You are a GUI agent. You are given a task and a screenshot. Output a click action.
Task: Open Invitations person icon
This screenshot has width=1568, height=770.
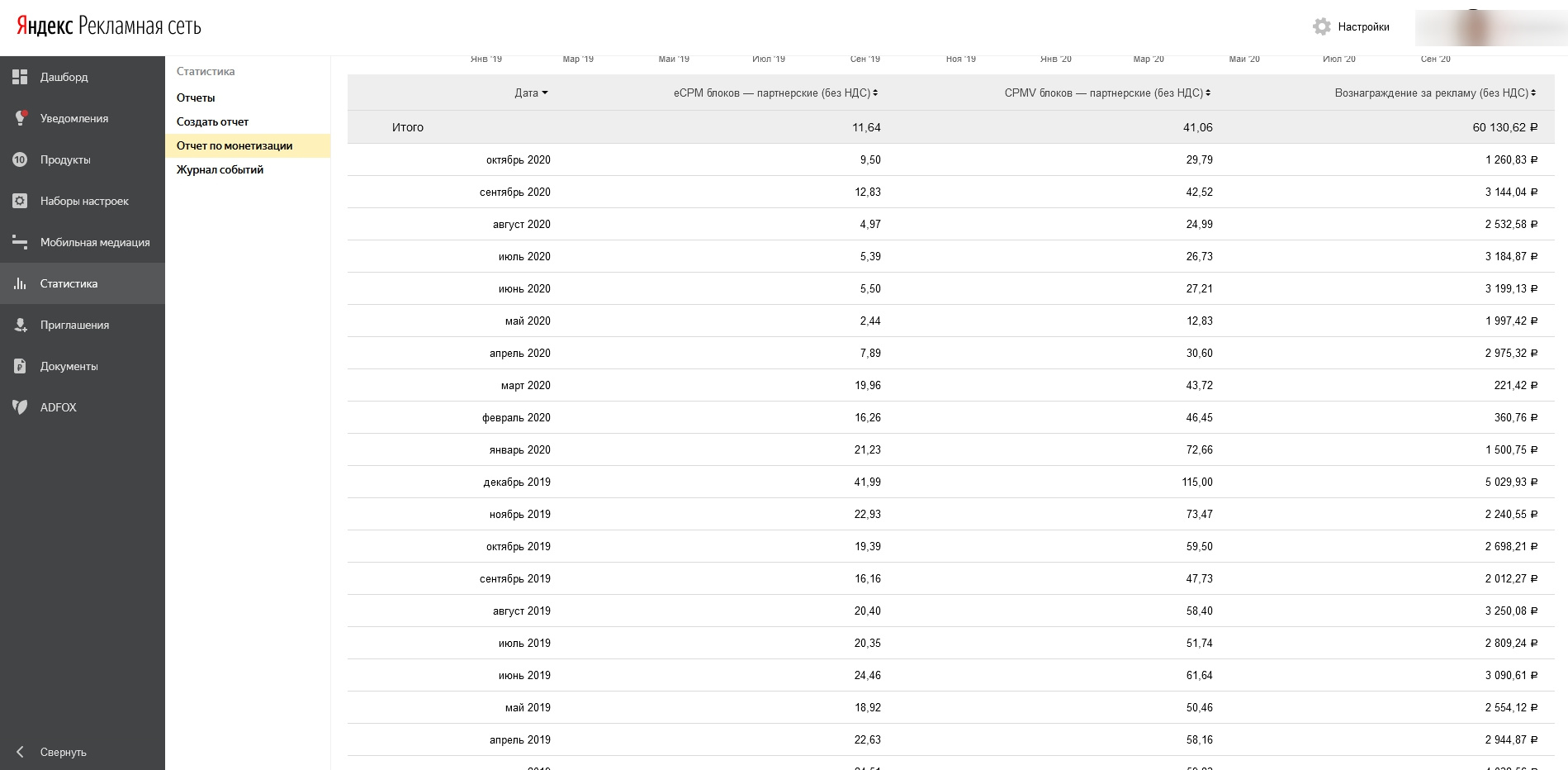tap(20, 325)
